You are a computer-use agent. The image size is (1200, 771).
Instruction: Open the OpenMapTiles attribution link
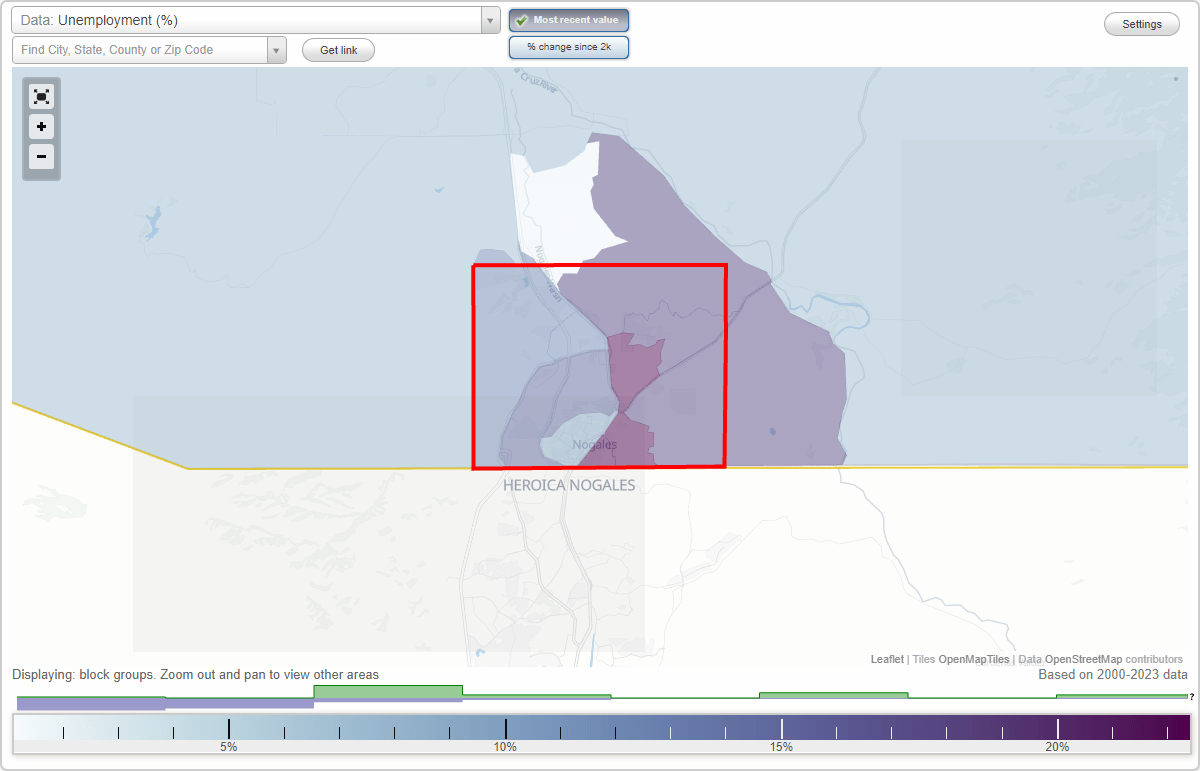click(973, 659)
